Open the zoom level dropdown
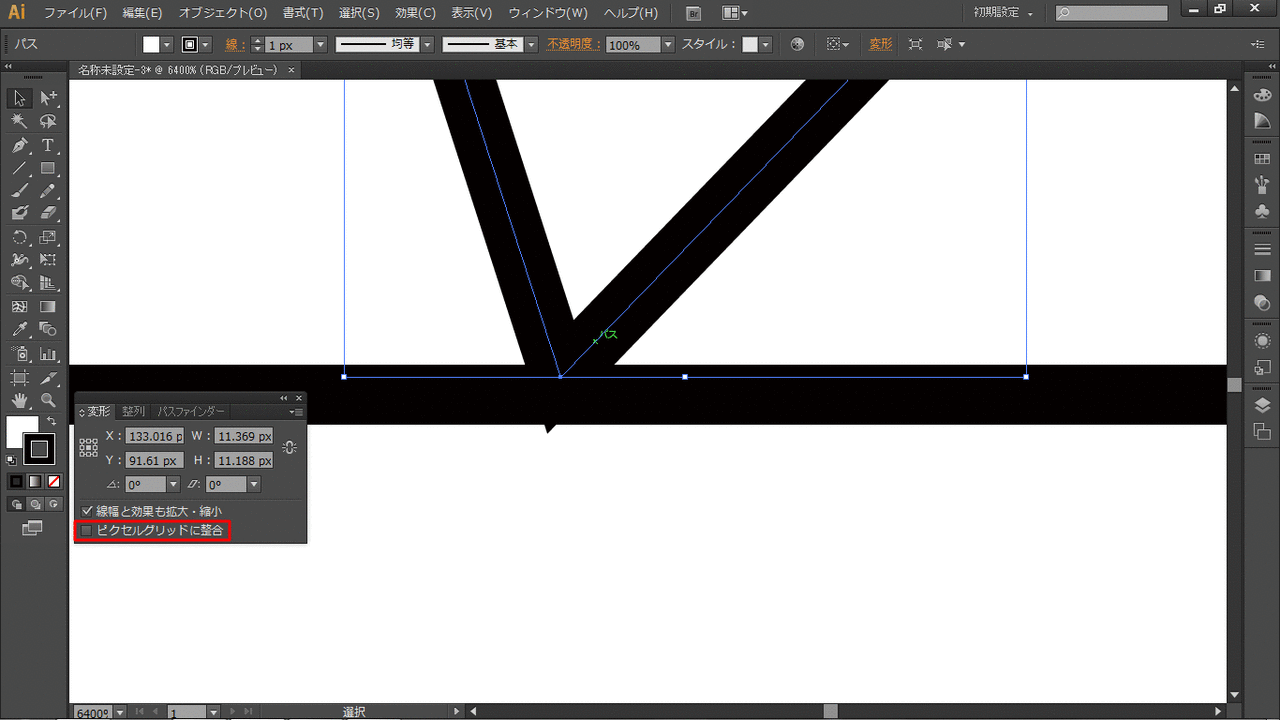The height and width of the screenshot is (720, 1280). coord(120,713)
